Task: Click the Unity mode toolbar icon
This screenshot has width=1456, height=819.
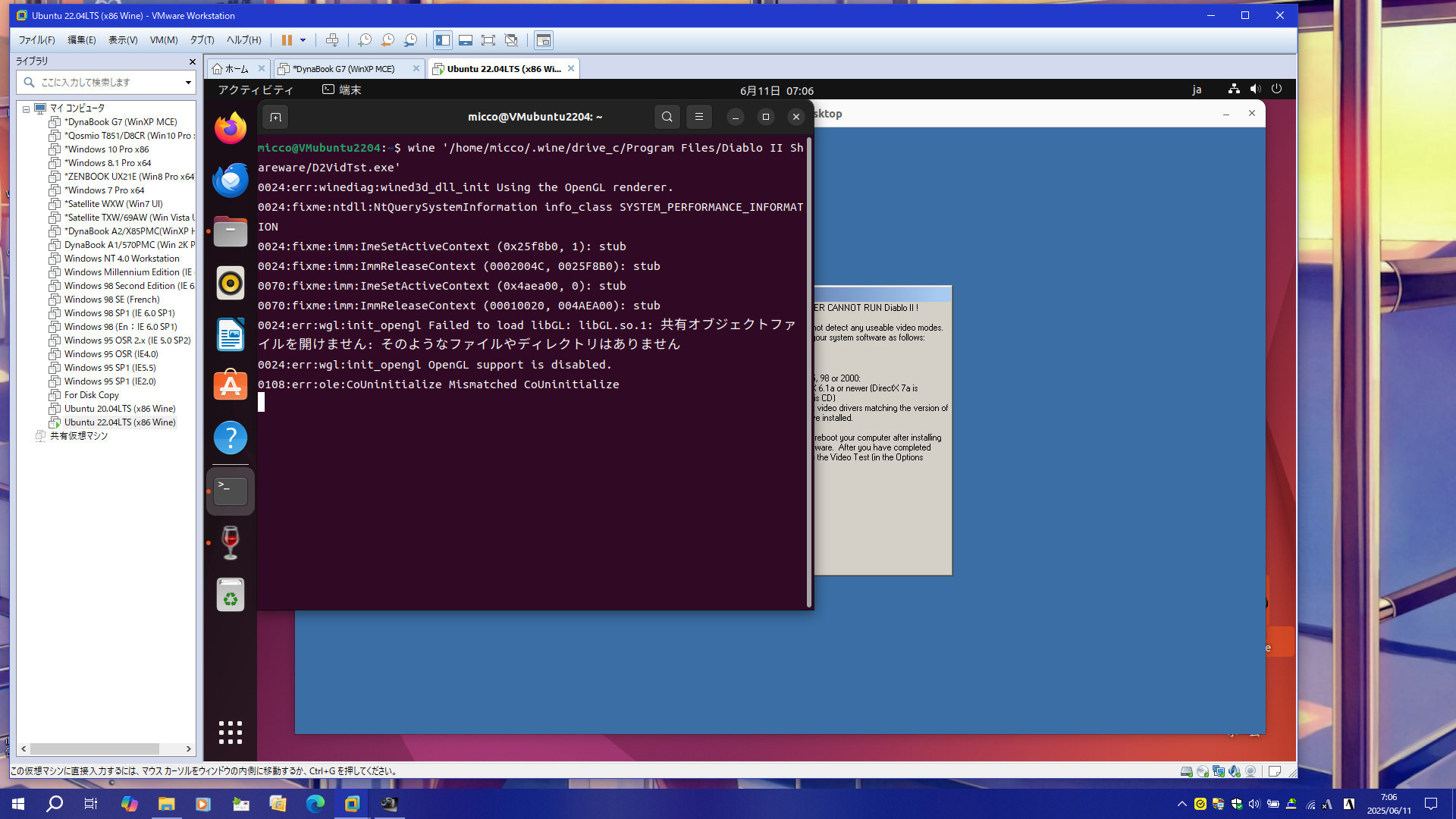Action: pyautogui.click(x=511, y=40)
